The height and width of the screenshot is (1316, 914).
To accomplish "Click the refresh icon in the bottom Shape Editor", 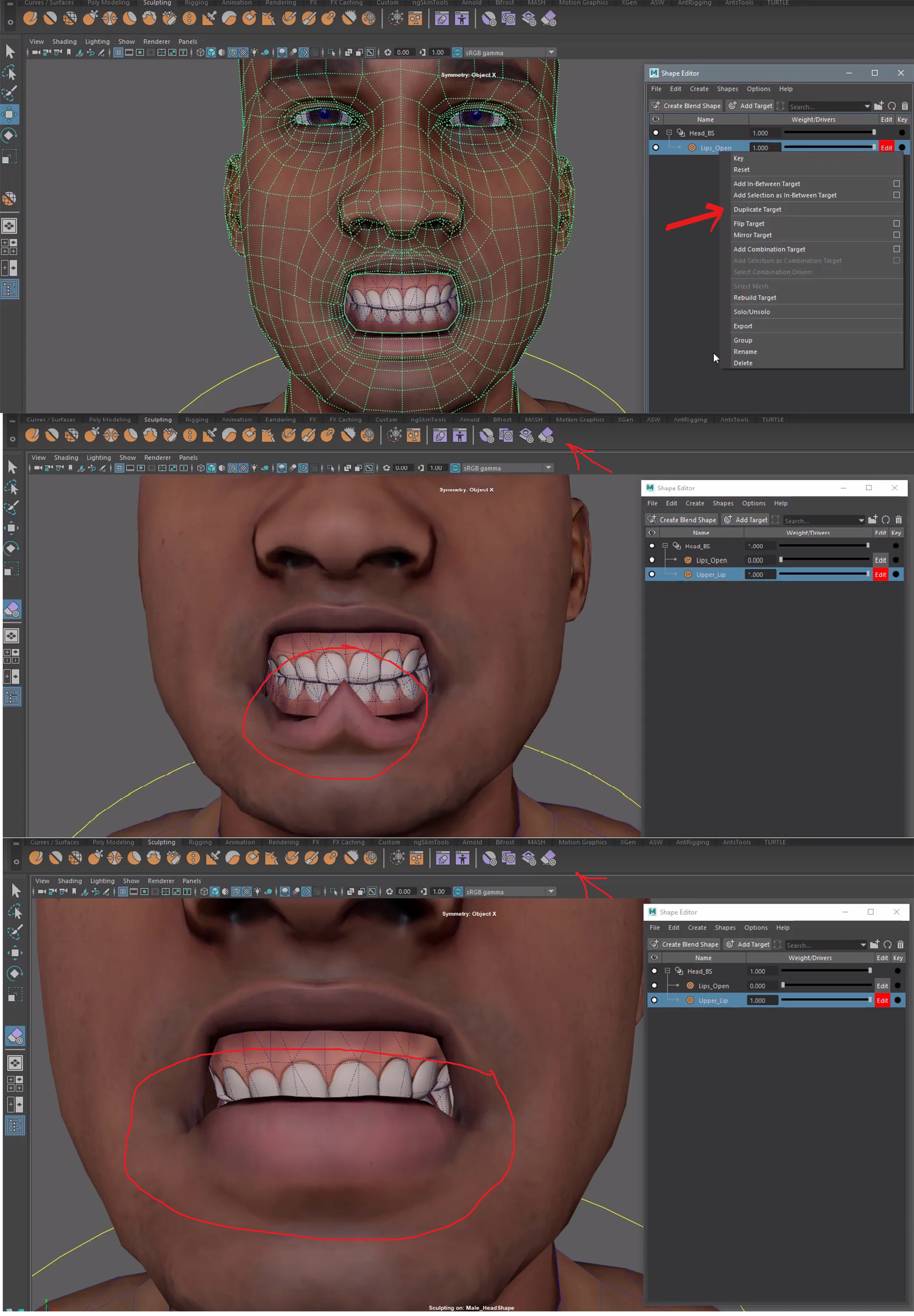I will click(887, 945).
